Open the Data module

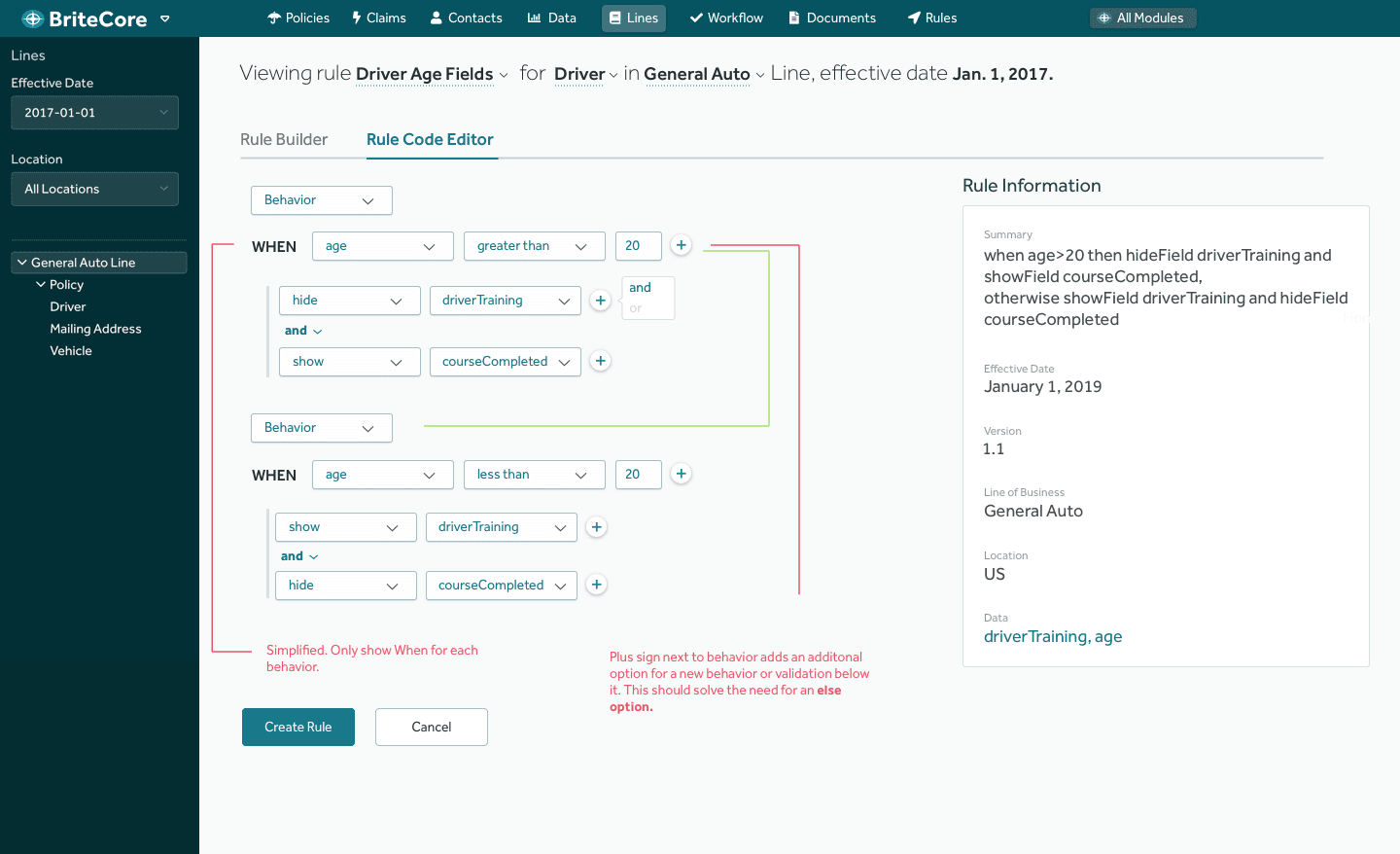(551, 18)
